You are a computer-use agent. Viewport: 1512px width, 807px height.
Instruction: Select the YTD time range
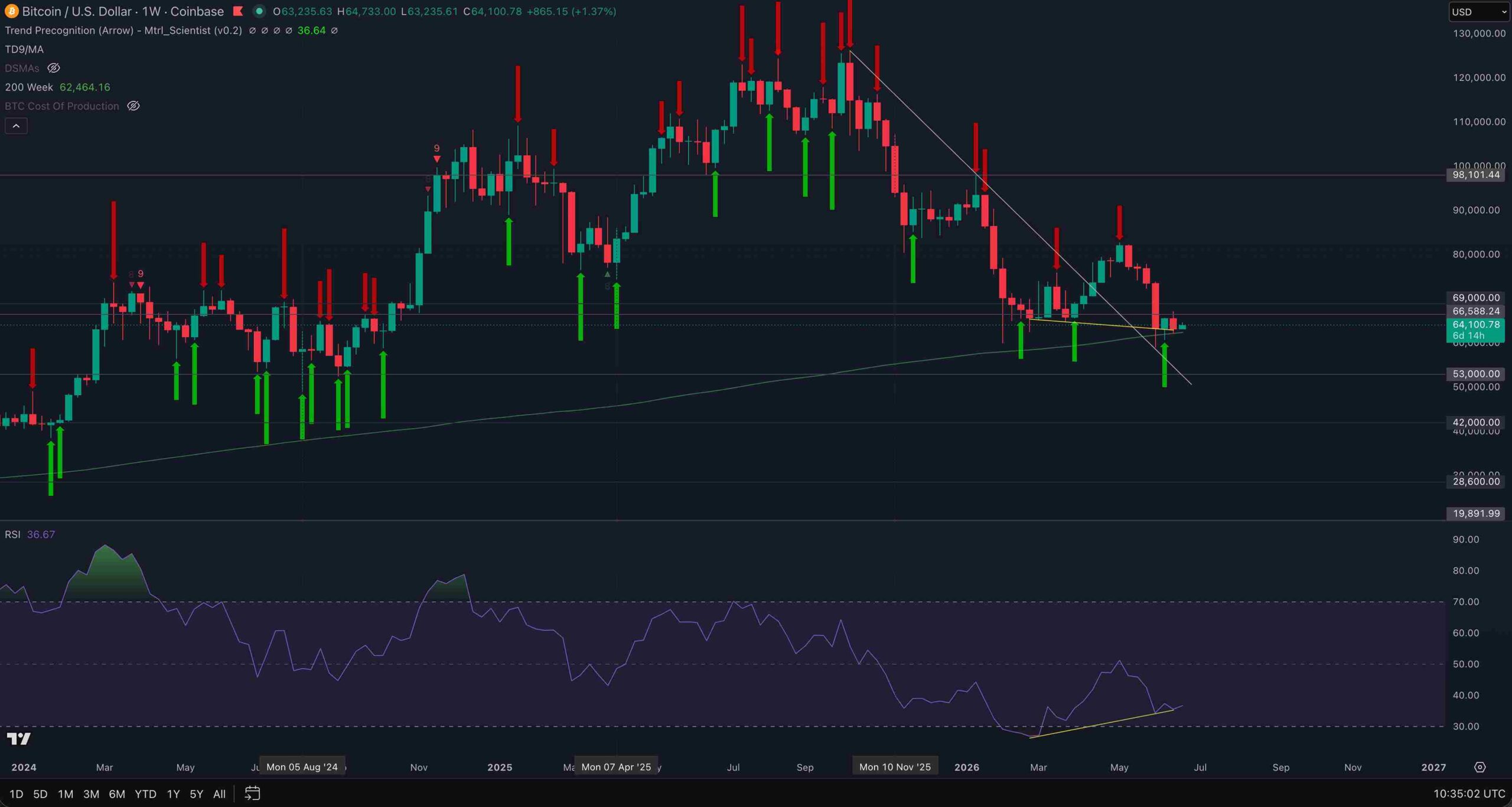coord(145,794)
